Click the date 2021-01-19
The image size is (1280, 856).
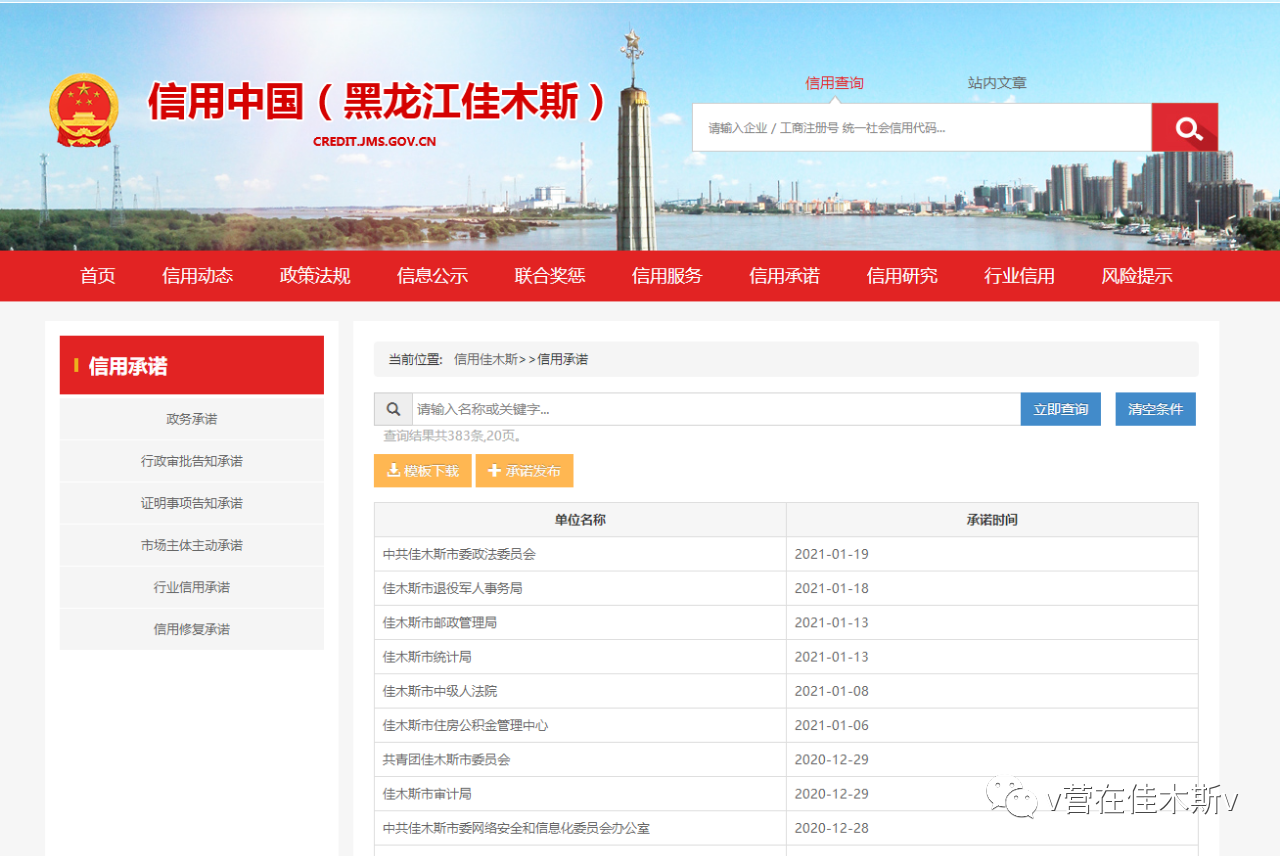pyautogui.click(x=831, y=554)
